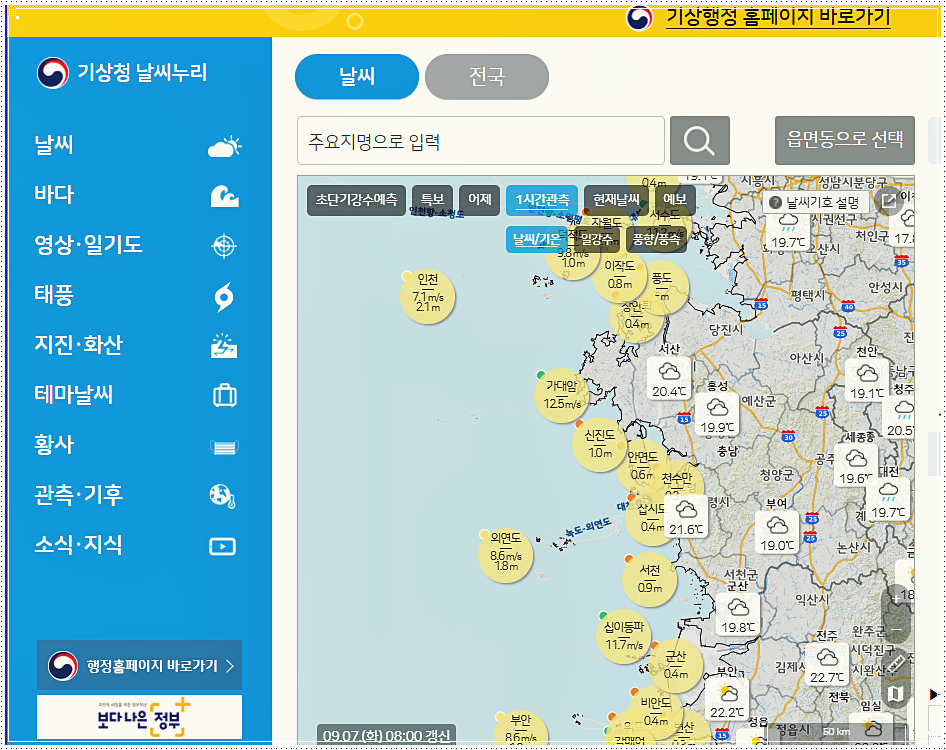This screenshot has height=750, width=946.
Task: Open the 태풍 sidebar menu
Action: 54,295
